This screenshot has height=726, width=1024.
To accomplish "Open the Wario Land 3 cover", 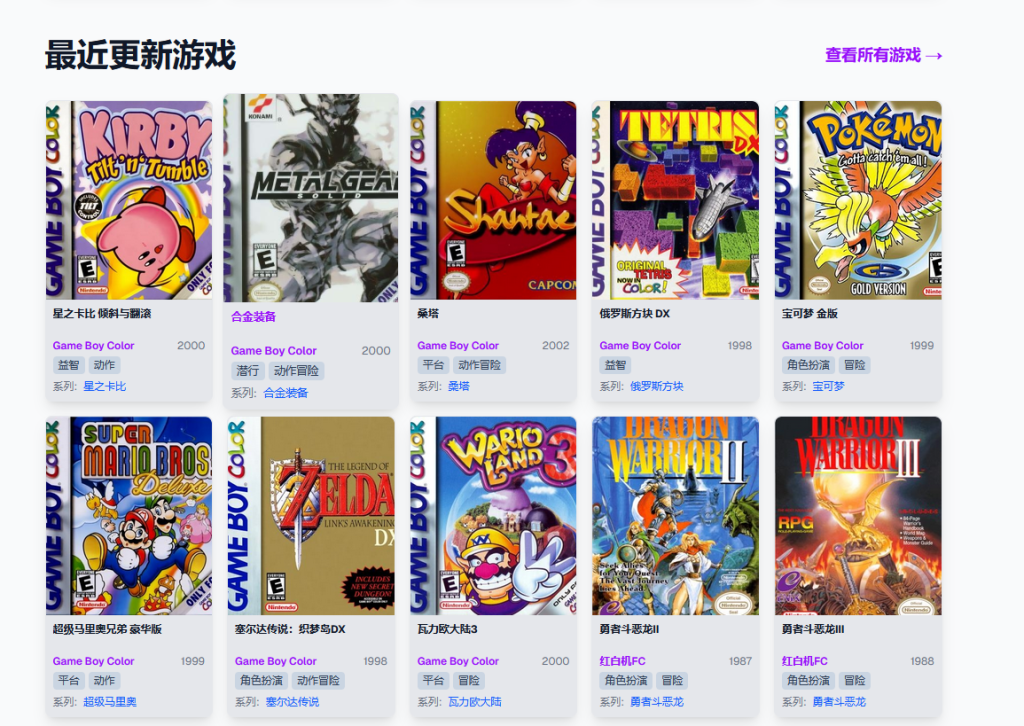I will pos(493,516).
